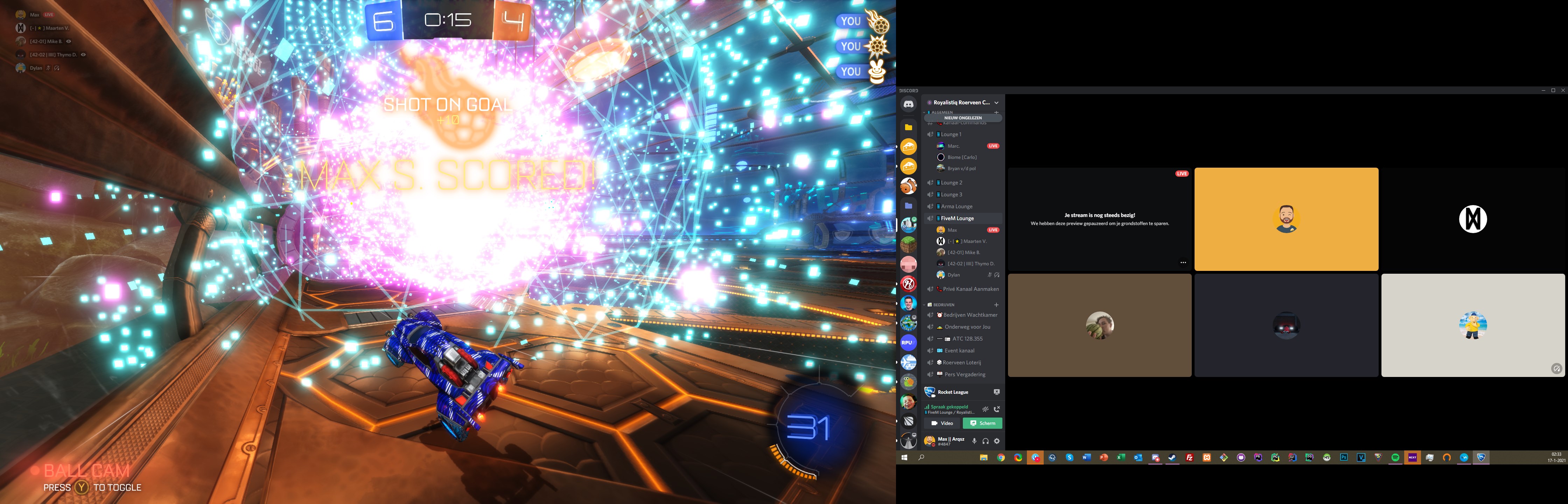Image resolution: width=1568 pixels, height=504 pixels.
Task: Disconnect from voice call icon
Action: point(996,409)
